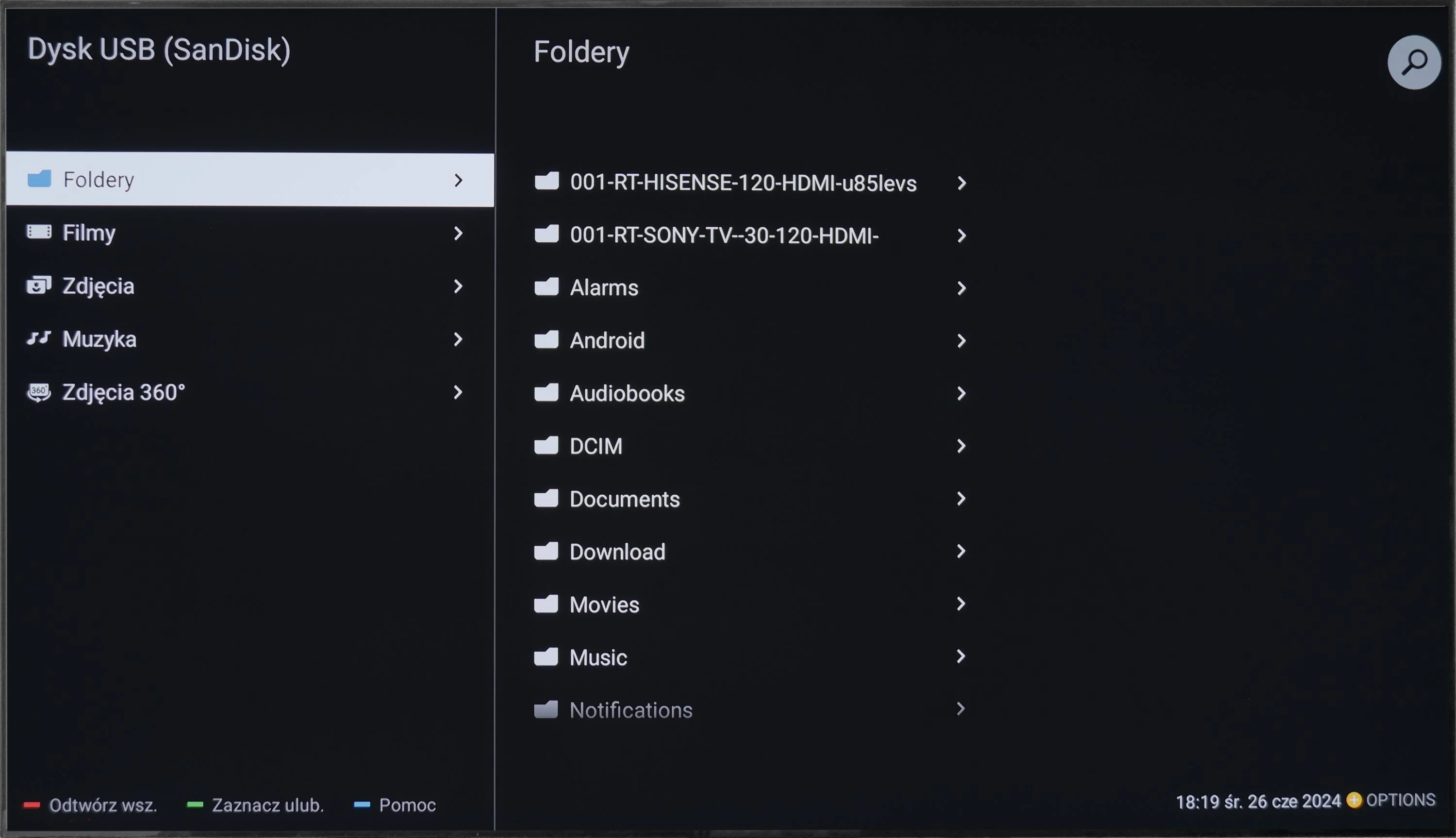Screen dimensions: 1456x838
Task: Expand the Alarms folder chevron
Action: (960, 288)
